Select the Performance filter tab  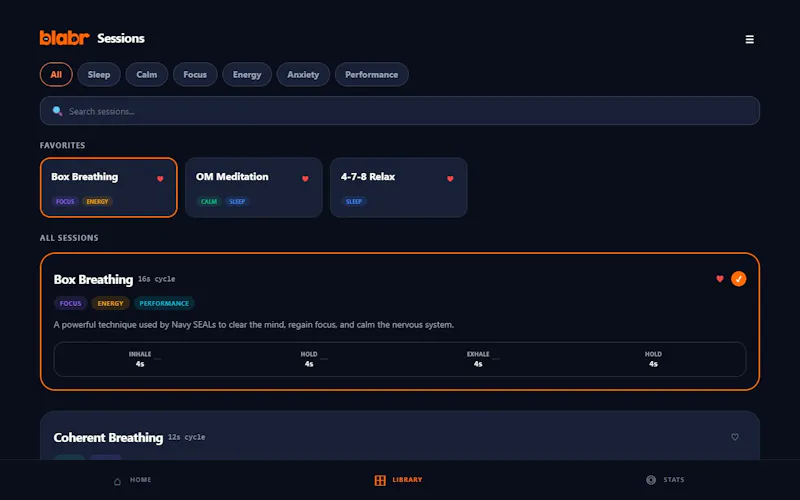point(371,74)
